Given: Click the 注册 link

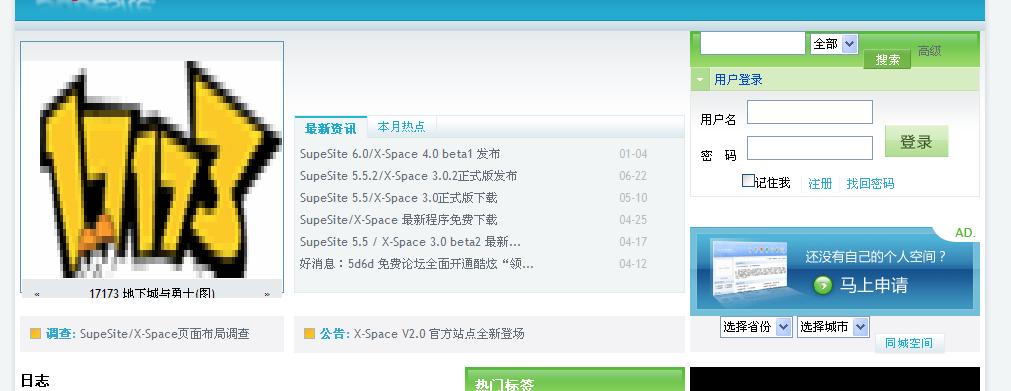Looking at the screenshot, I should coord(820,184).
